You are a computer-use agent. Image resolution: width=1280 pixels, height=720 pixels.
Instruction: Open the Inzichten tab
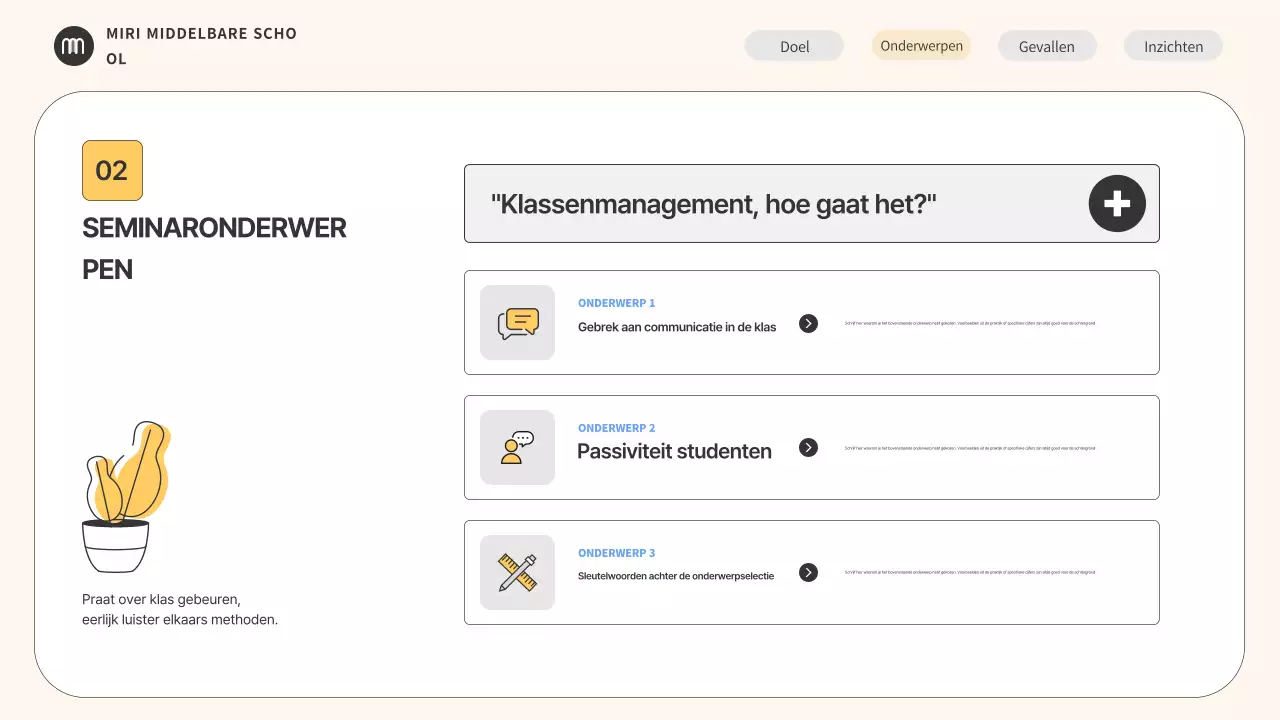coord(1173,46)
